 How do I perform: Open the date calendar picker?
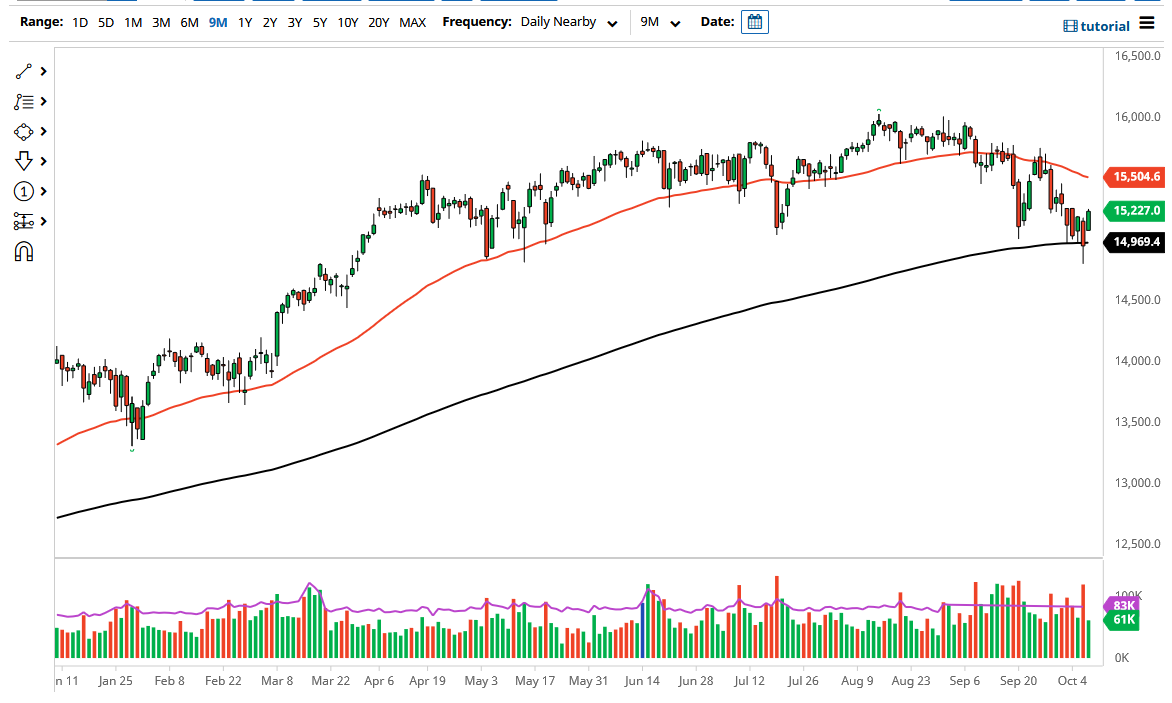coord(755,21)
